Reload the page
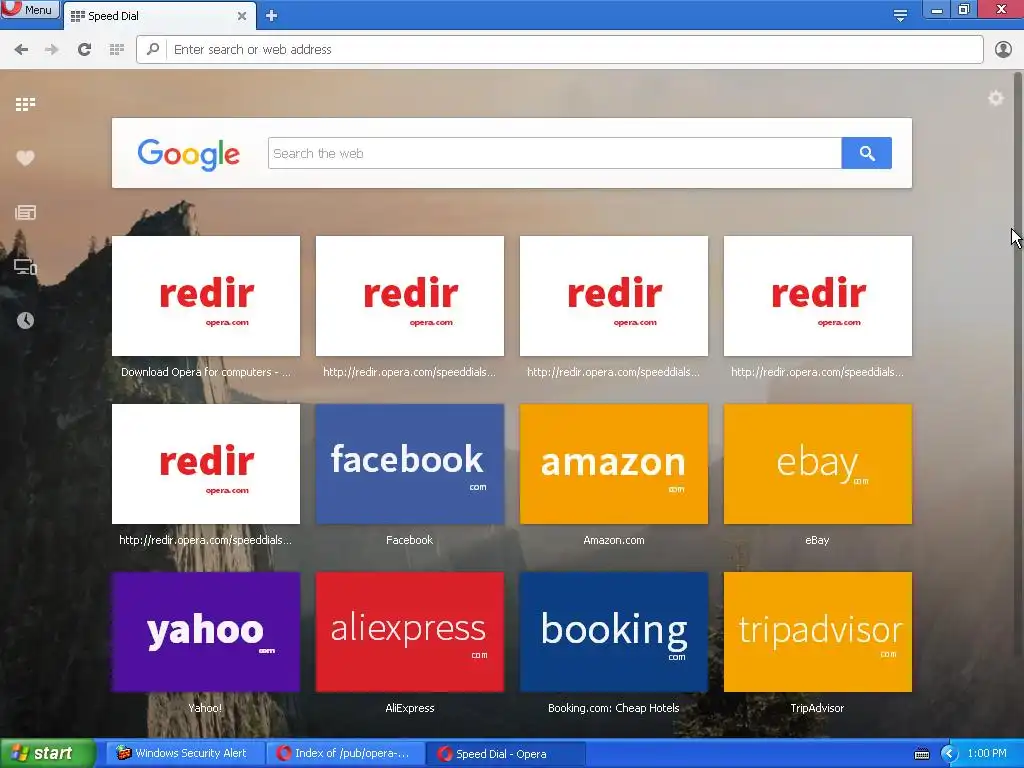1024x768 pixels. [84, 50]
